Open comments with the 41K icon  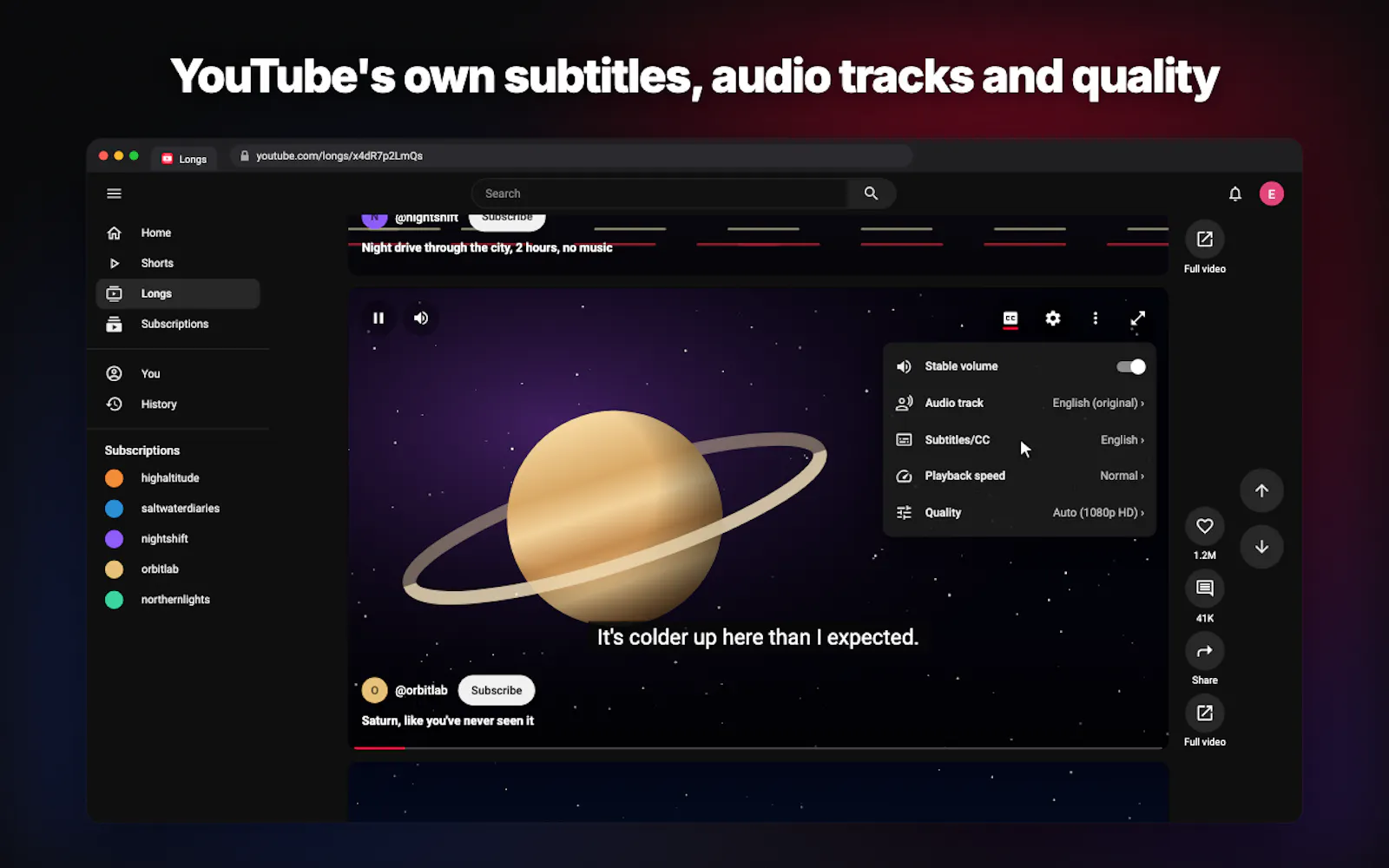(x=1205, y=589)
